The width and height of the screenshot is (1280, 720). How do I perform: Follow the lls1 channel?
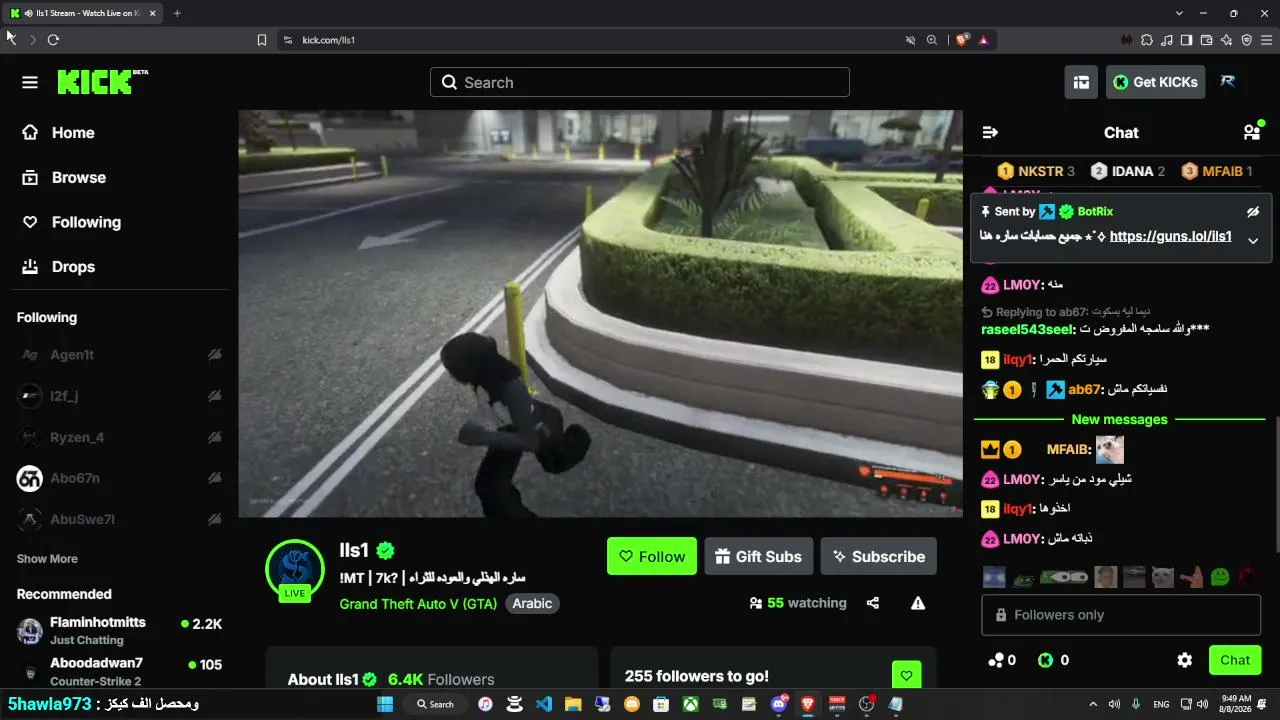point(652,556)
